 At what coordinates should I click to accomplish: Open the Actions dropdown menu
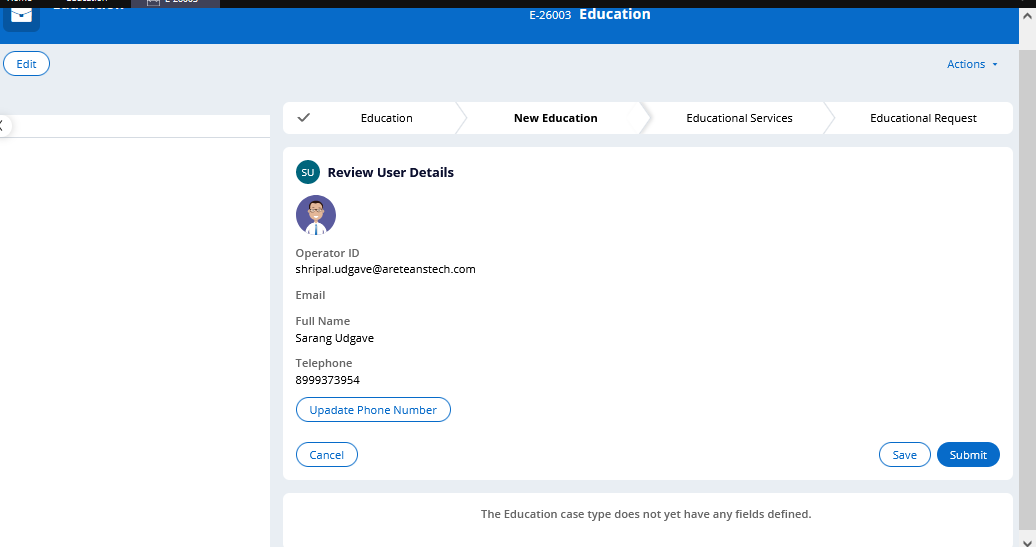972,64
